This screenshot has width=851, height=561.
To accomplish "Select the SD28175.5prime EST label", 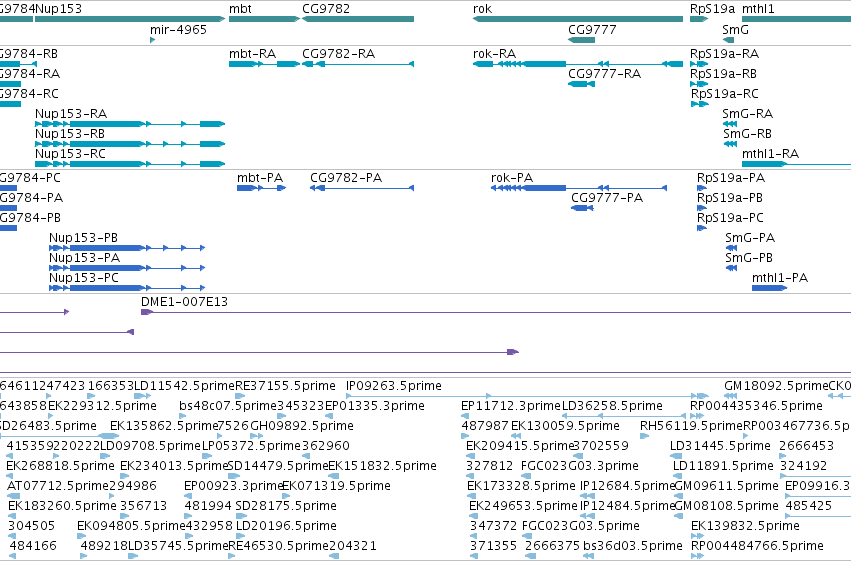I will [286, 507].
